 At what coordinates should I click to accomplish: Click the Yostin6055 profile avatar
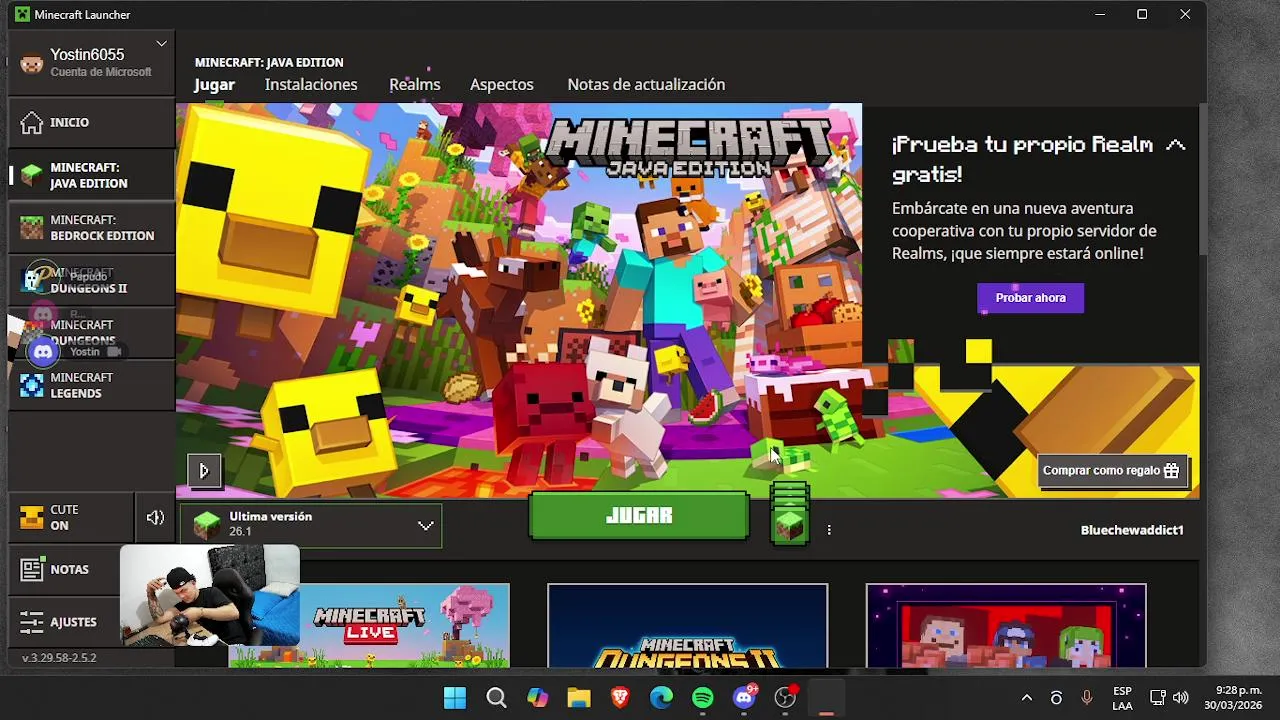point(32,62)
